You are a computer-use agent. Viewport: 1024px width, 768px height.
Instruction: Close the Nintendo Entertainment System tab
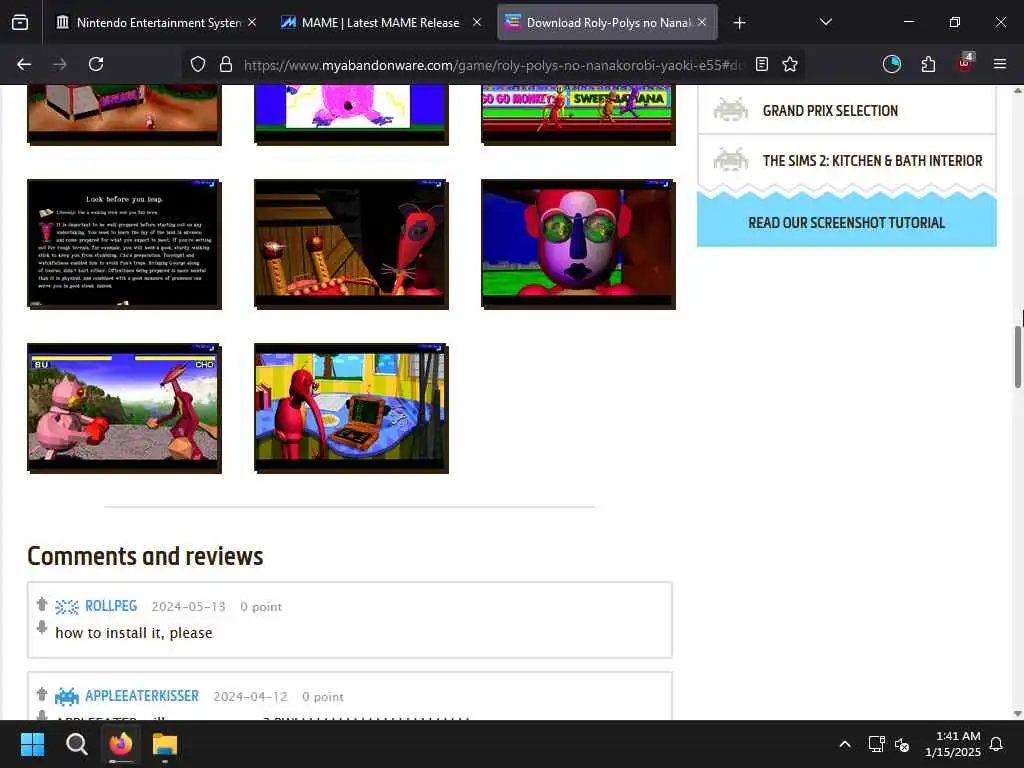point(252,23)
